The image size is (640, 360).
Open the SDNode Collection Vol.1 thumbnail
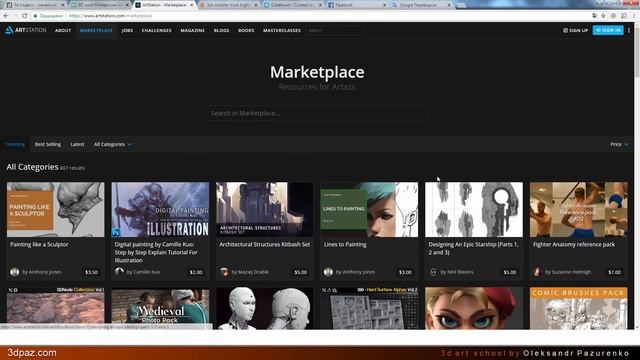coord(56,308)
